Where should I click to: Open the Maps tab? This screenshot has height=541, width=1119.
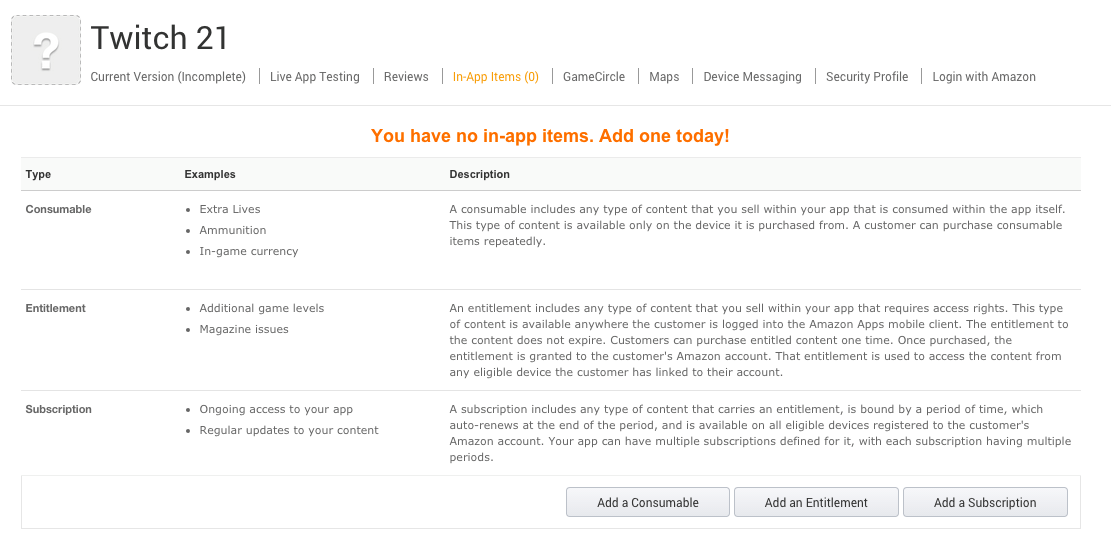point(664,77)
